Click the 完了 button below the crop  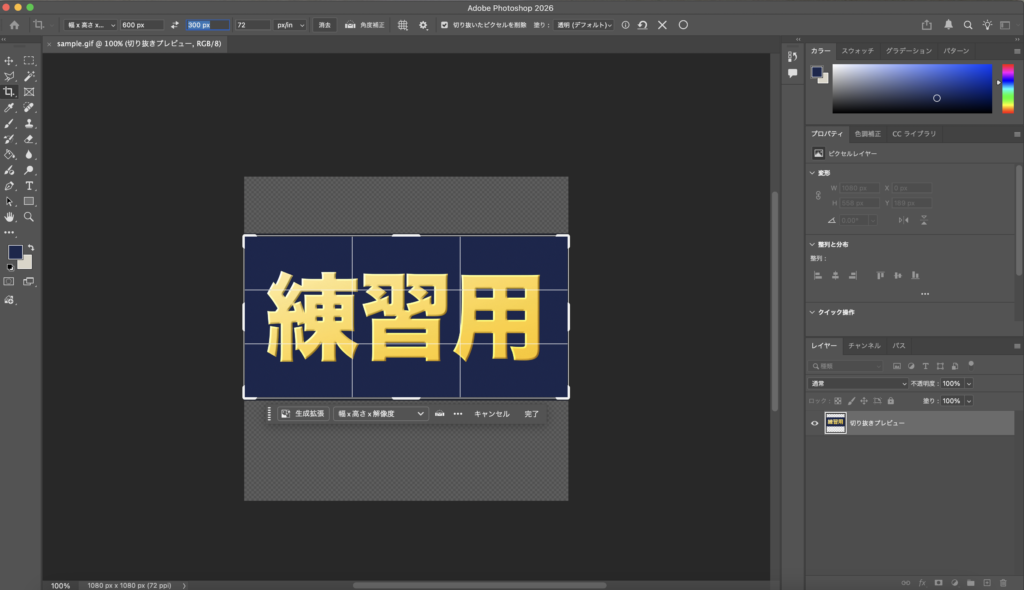[x=531, y=413]
